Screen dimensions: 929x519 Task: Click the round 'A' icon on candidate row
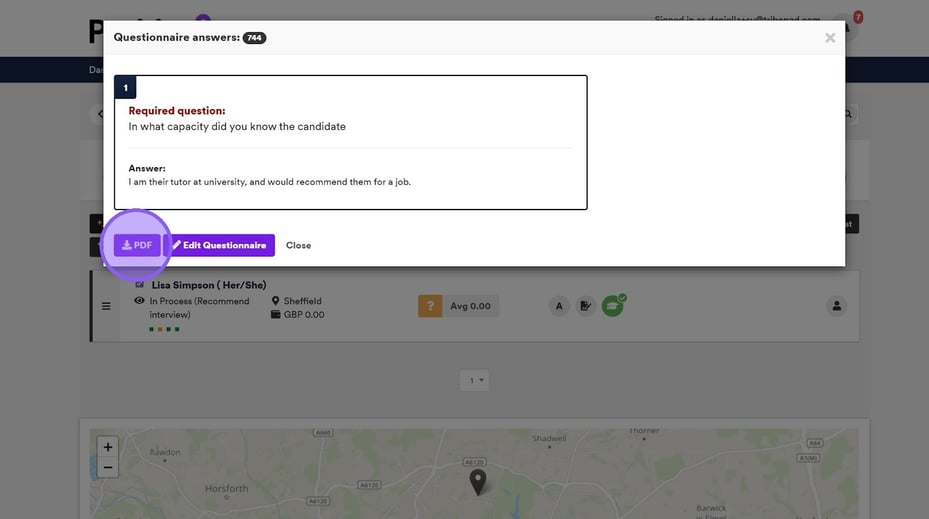(x=560, y=306)
